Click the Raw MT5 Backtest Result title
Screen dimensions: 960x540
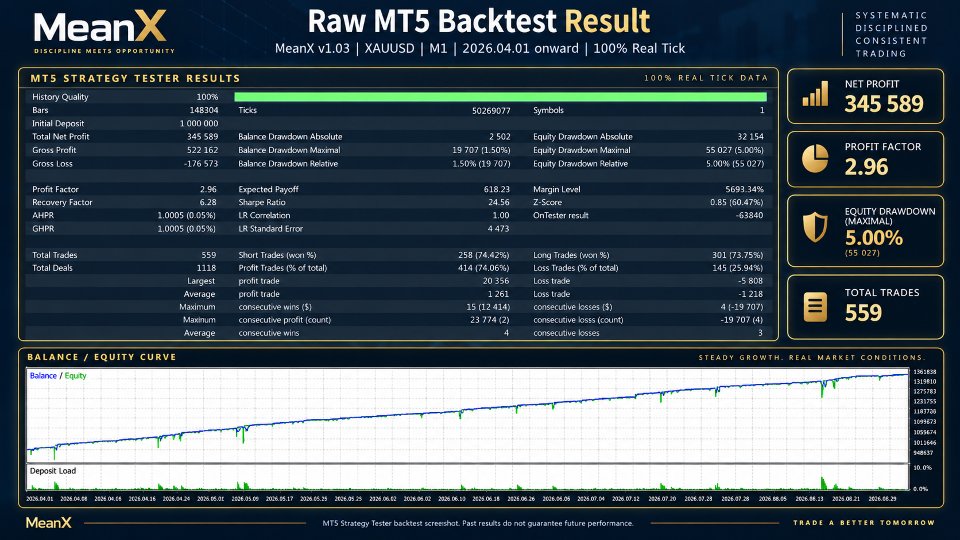(478, 21)
